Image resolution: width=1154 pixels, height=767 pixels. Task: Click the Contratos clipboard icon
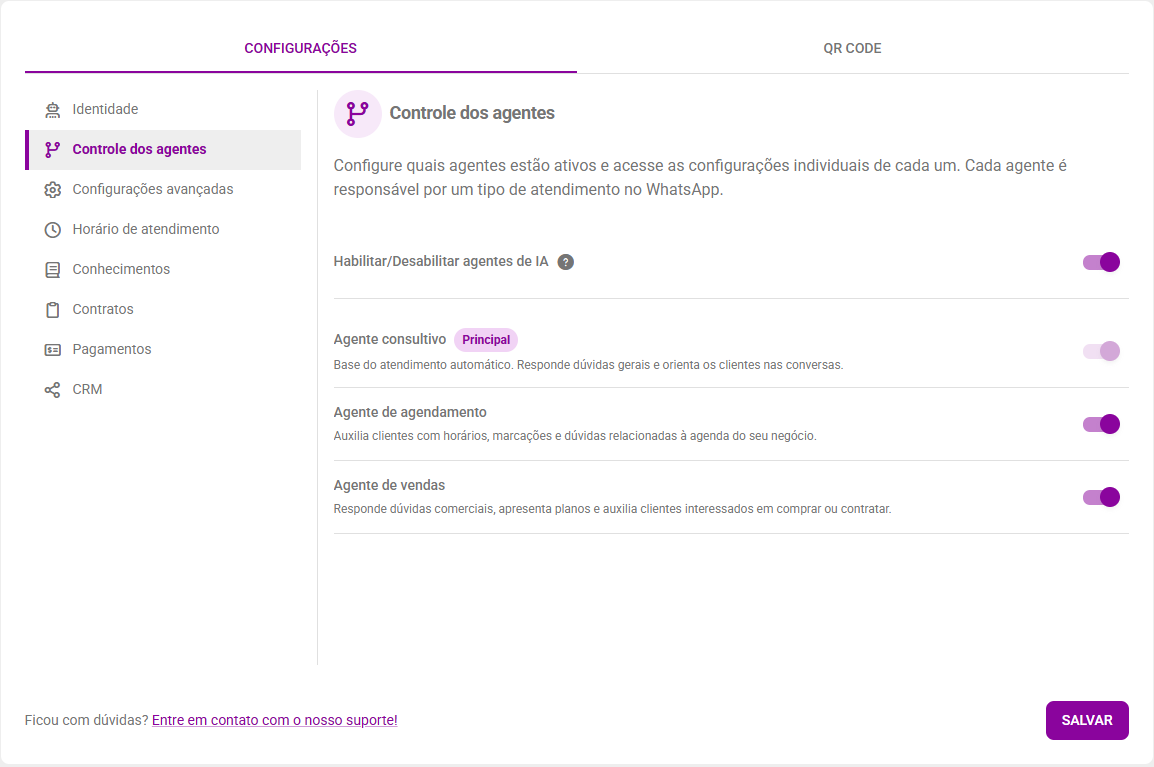(52, 310)
